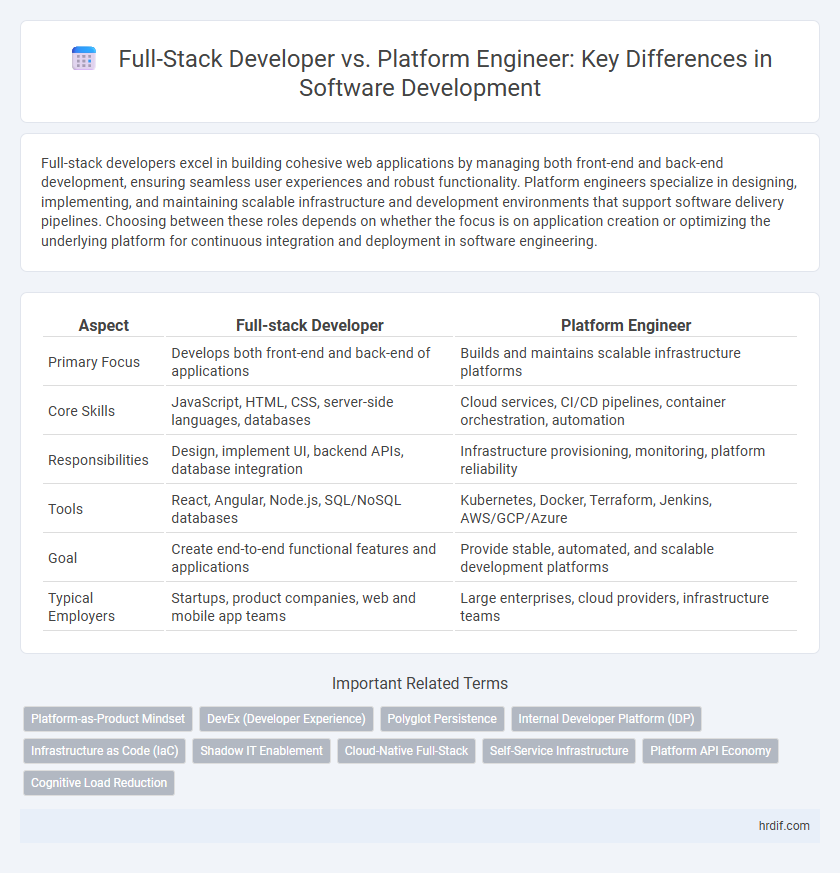Open the Platform-as-Product Mindset tag
Screen dimensions: 840x873
[108, 719]
